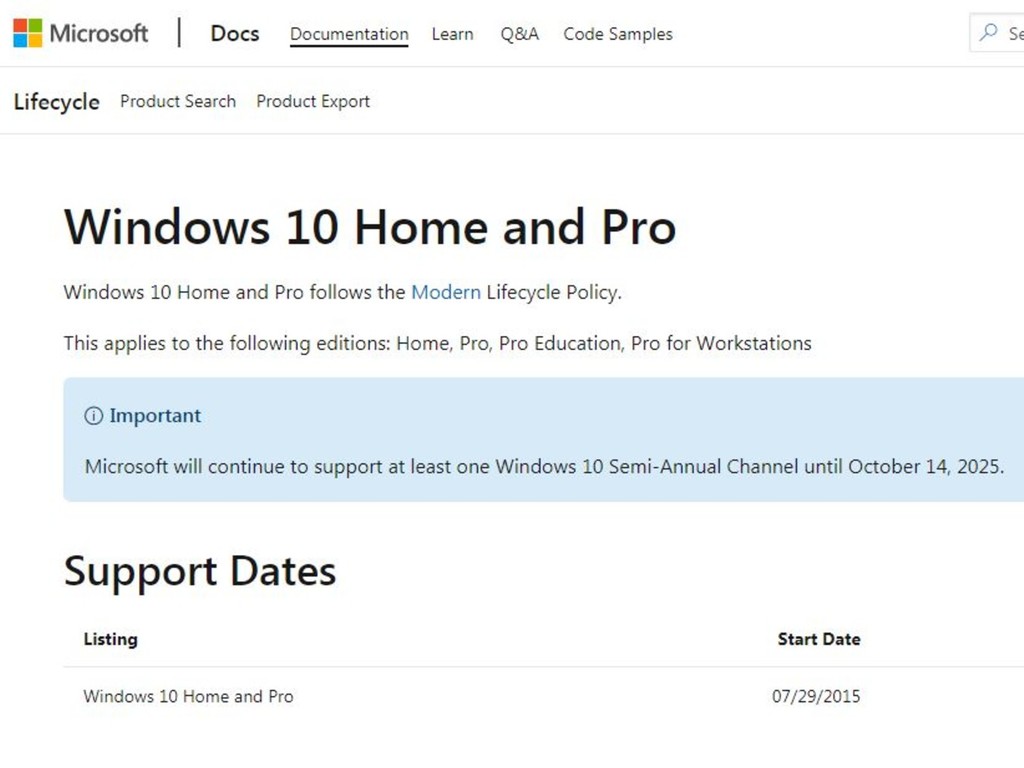Image resolution: width=1024 pixels, height=768 pixels.
Task: Click the Microsoft four-square logo
Action: click(27, 33)
